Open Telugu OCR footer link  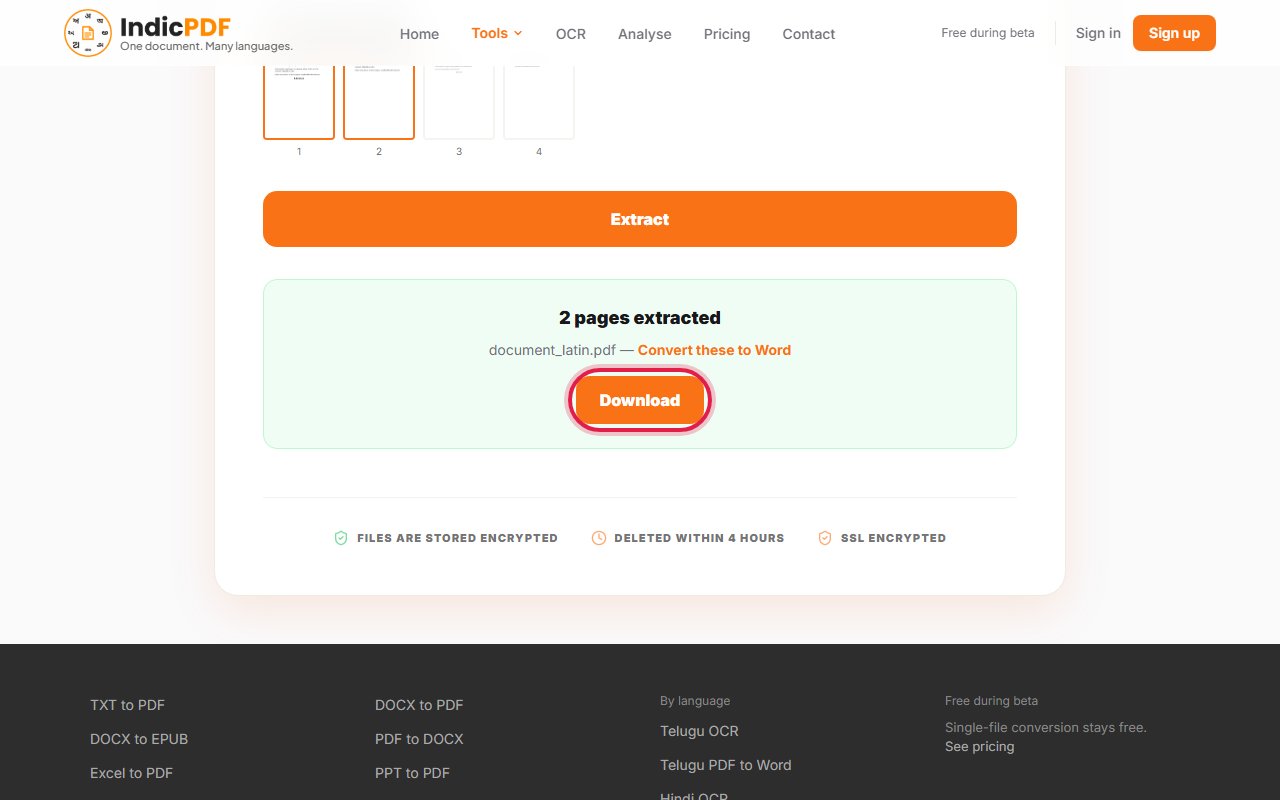pos(699,731)
